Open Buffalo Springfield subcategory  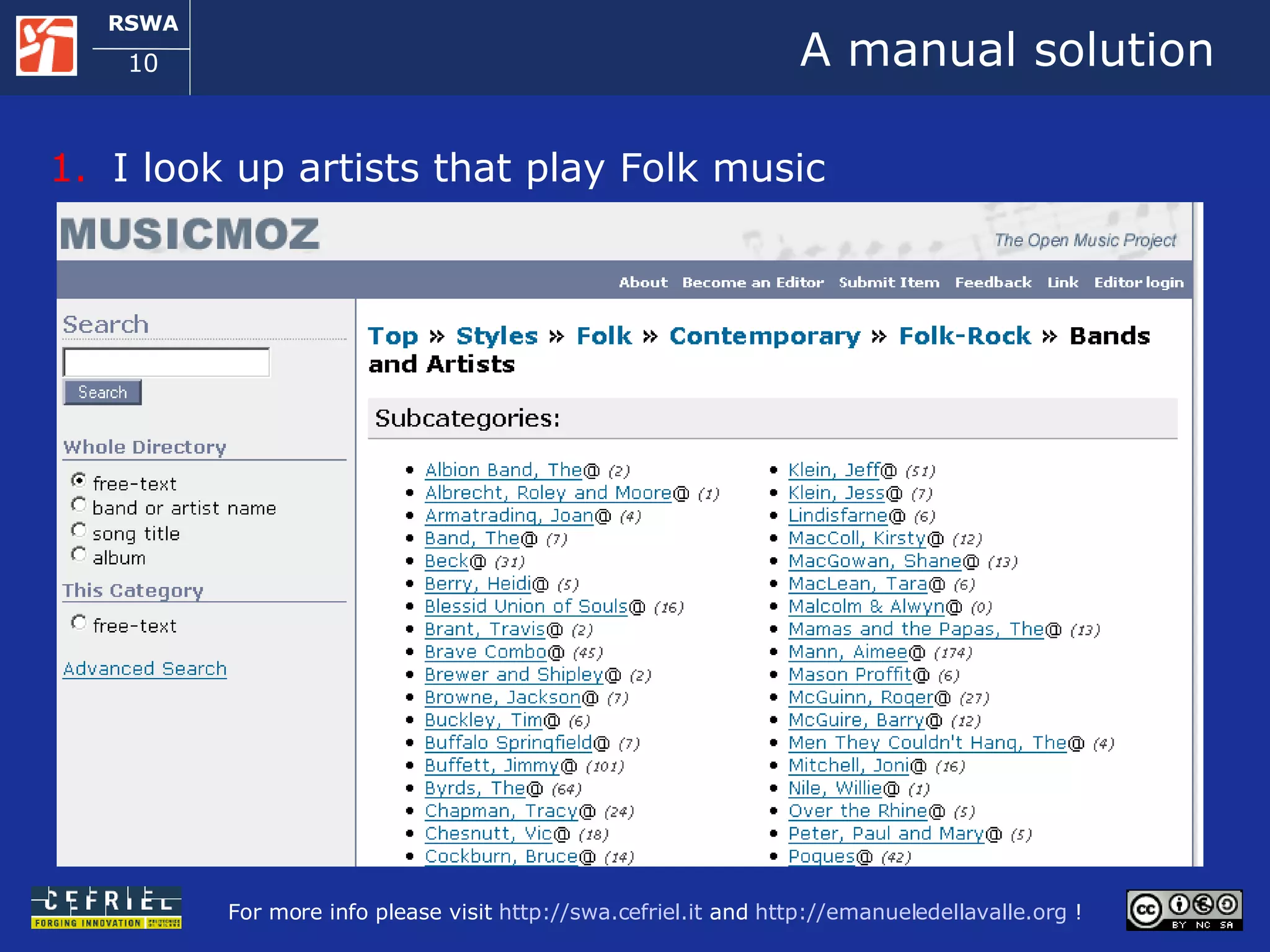point(508,743)
